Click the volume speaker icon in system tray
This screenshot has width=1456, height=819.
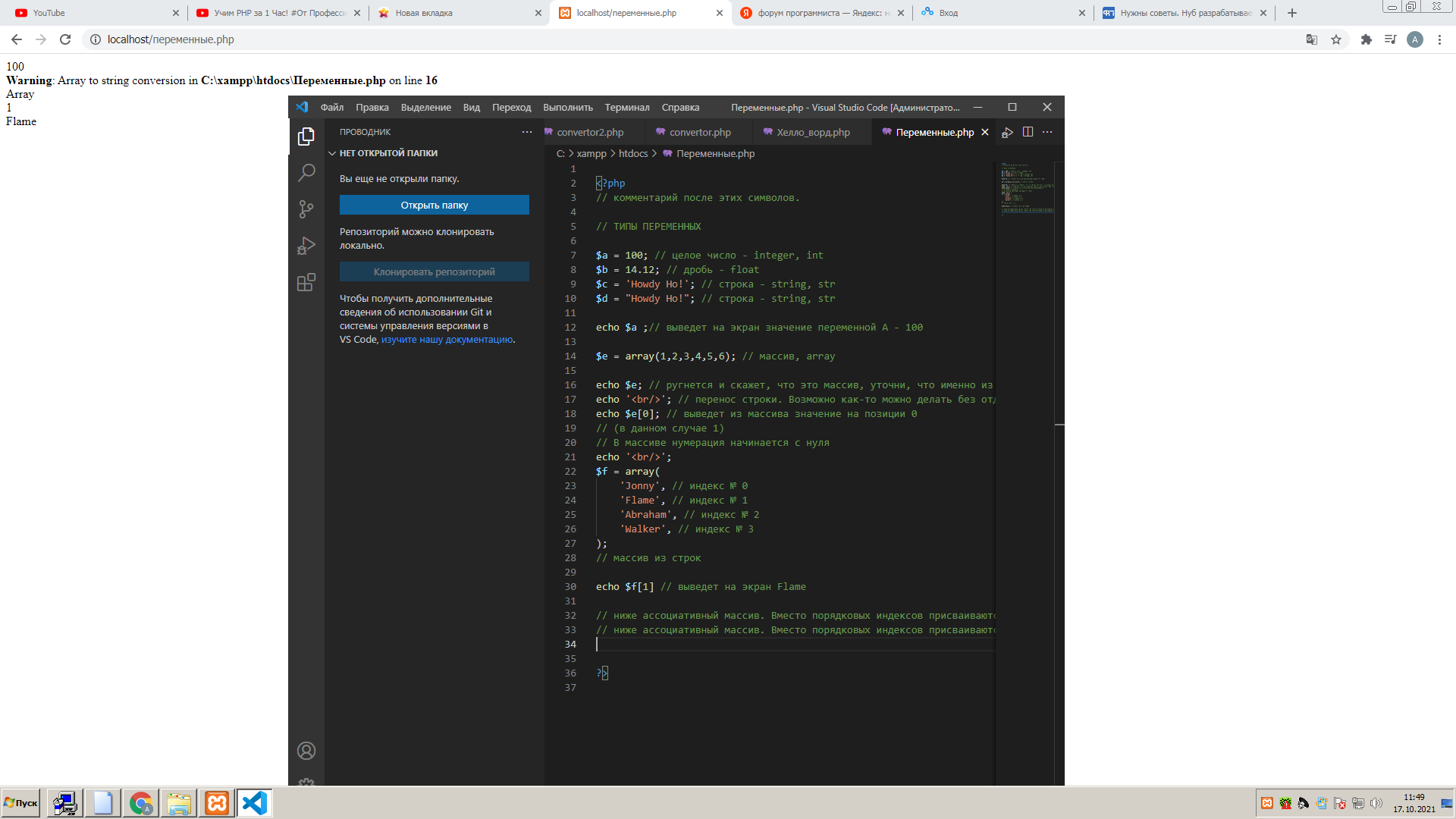(1376, 803)
